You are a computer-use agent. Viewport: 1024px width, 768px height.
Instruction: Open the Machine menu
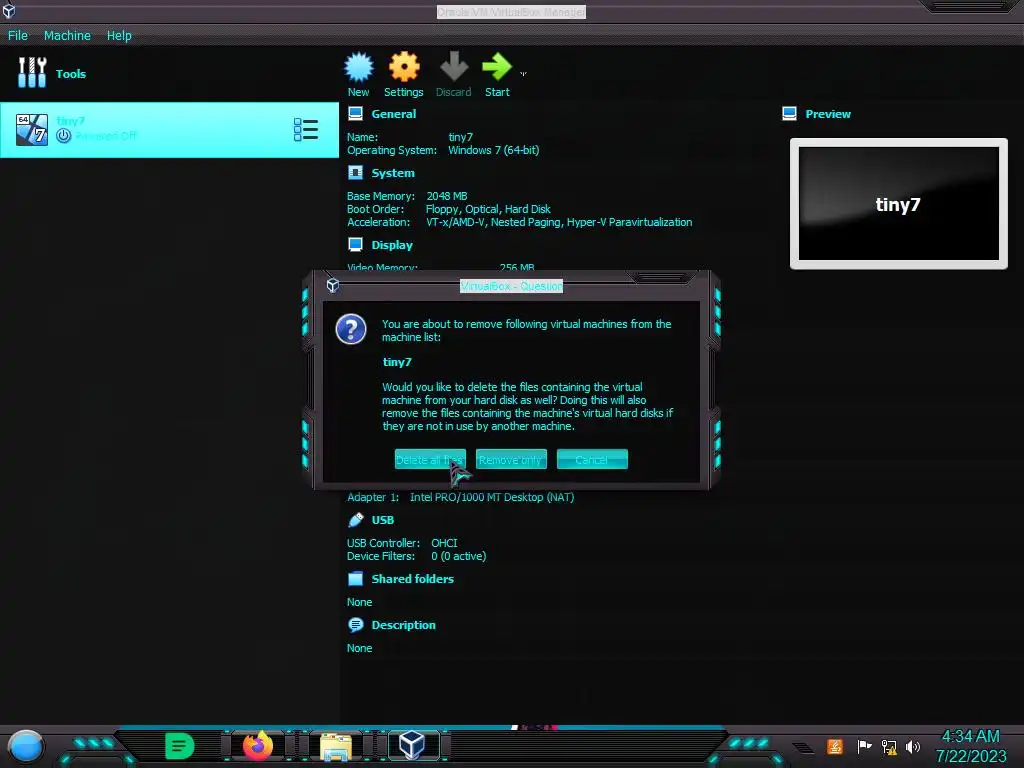[x=67, y=35]
